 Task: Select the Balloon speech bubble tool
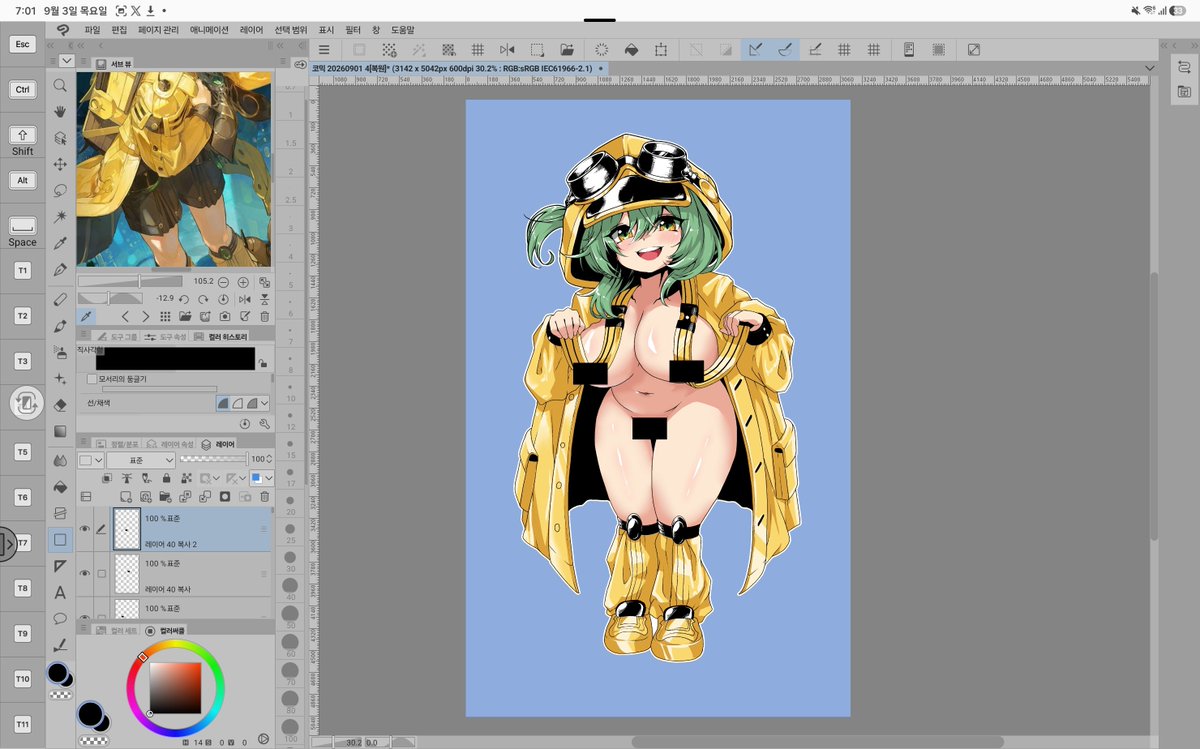pos(60,618)
